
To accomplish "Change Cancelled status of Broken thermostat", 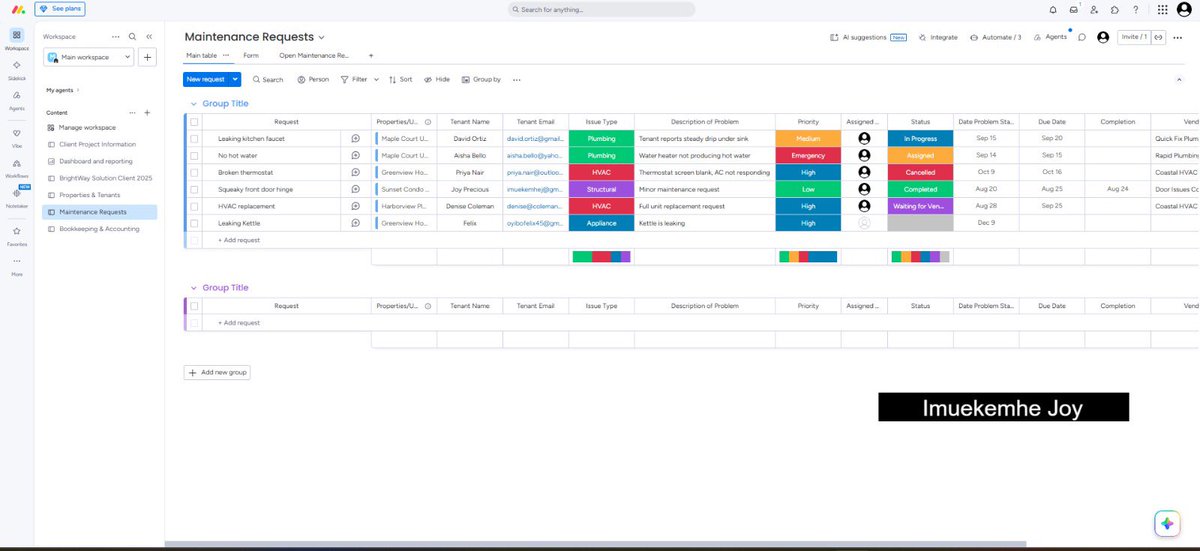I will [920, 172].
